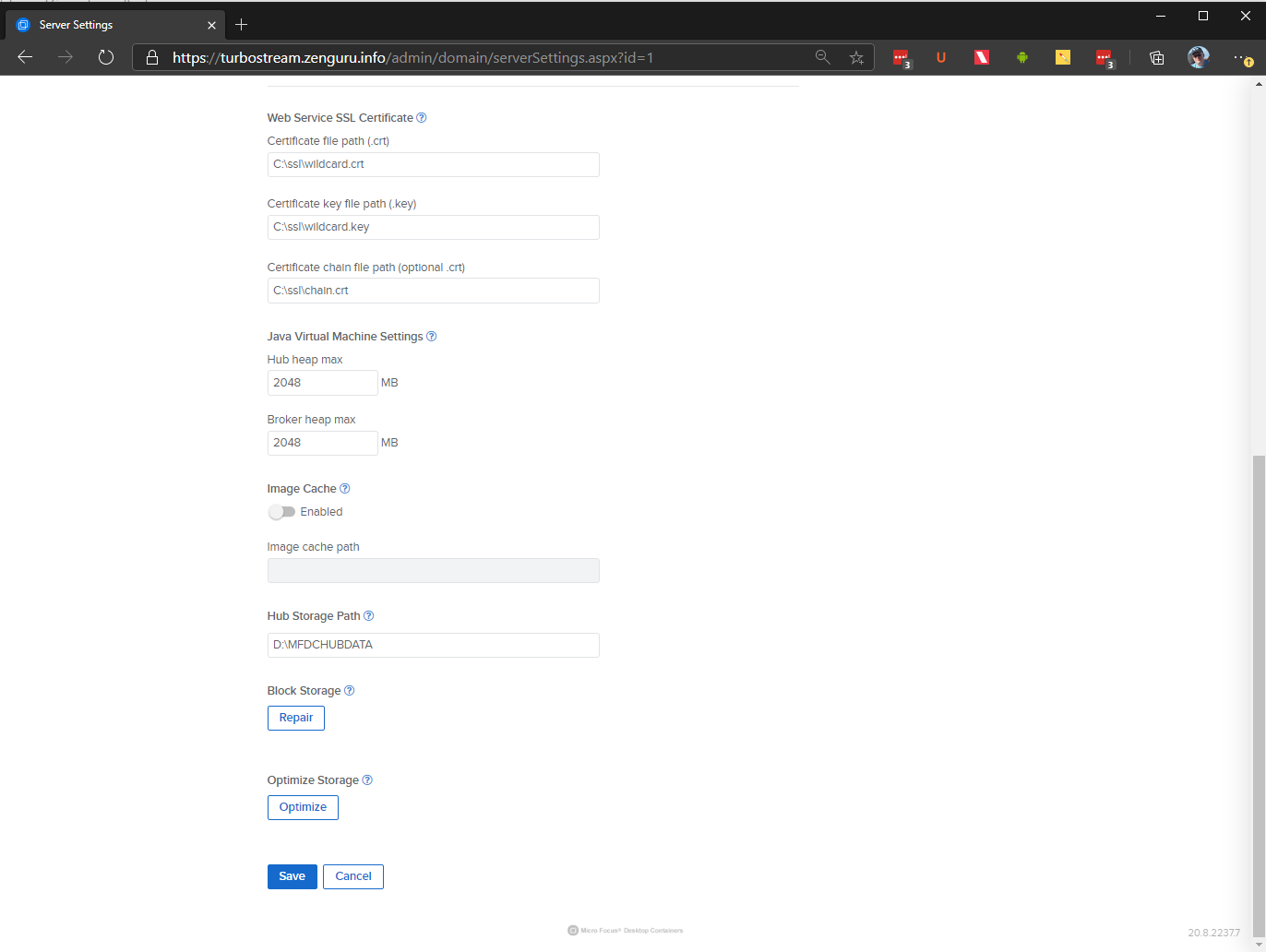Open the browser profile avatar menu
Viewport: 1266px width, 952px height.
click(1198, 57)
